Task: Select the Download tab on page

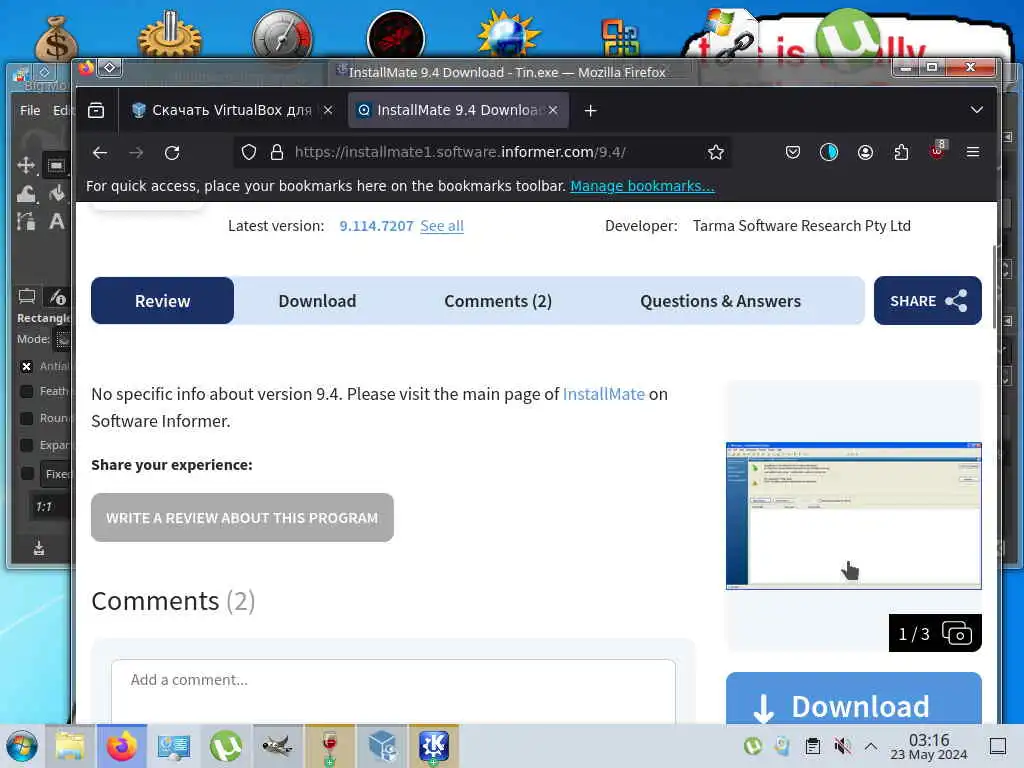Action: click(317, 301)
